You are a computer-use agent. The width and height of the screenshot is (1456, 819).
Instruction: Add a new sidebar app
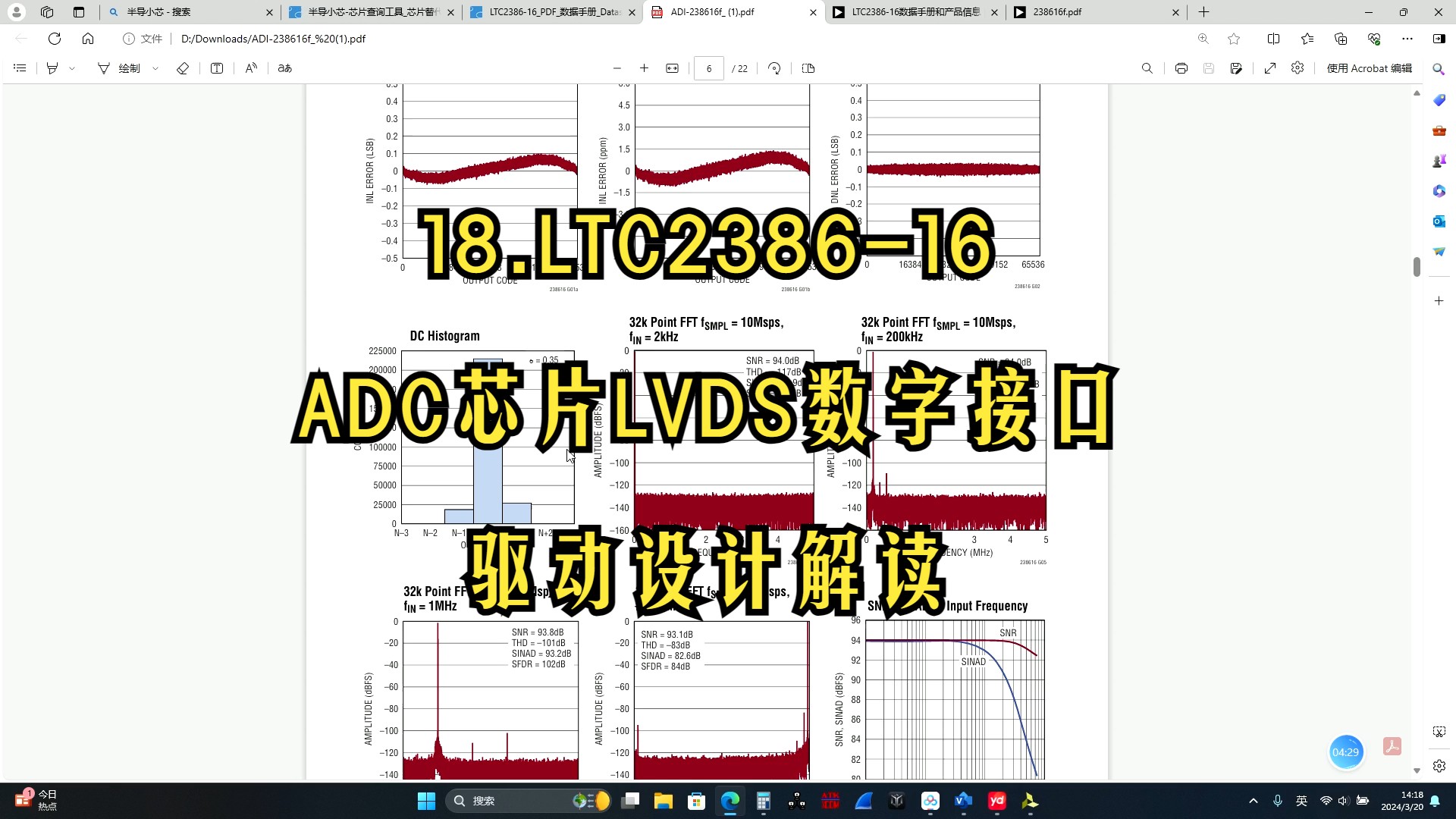tap(1439, 301)
